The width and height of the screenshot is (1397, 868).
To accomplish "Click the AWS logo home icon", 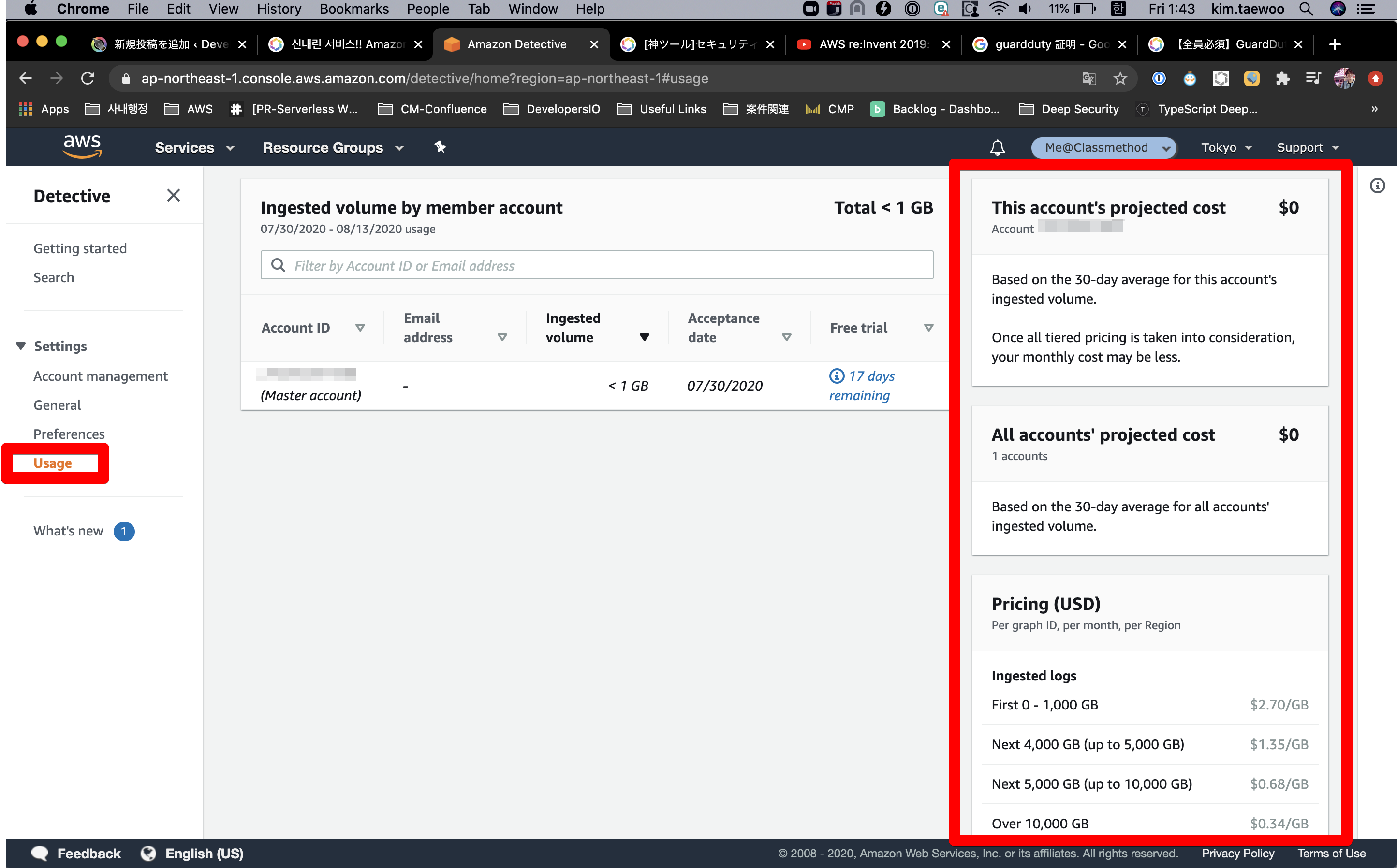I will coord(82,146).
